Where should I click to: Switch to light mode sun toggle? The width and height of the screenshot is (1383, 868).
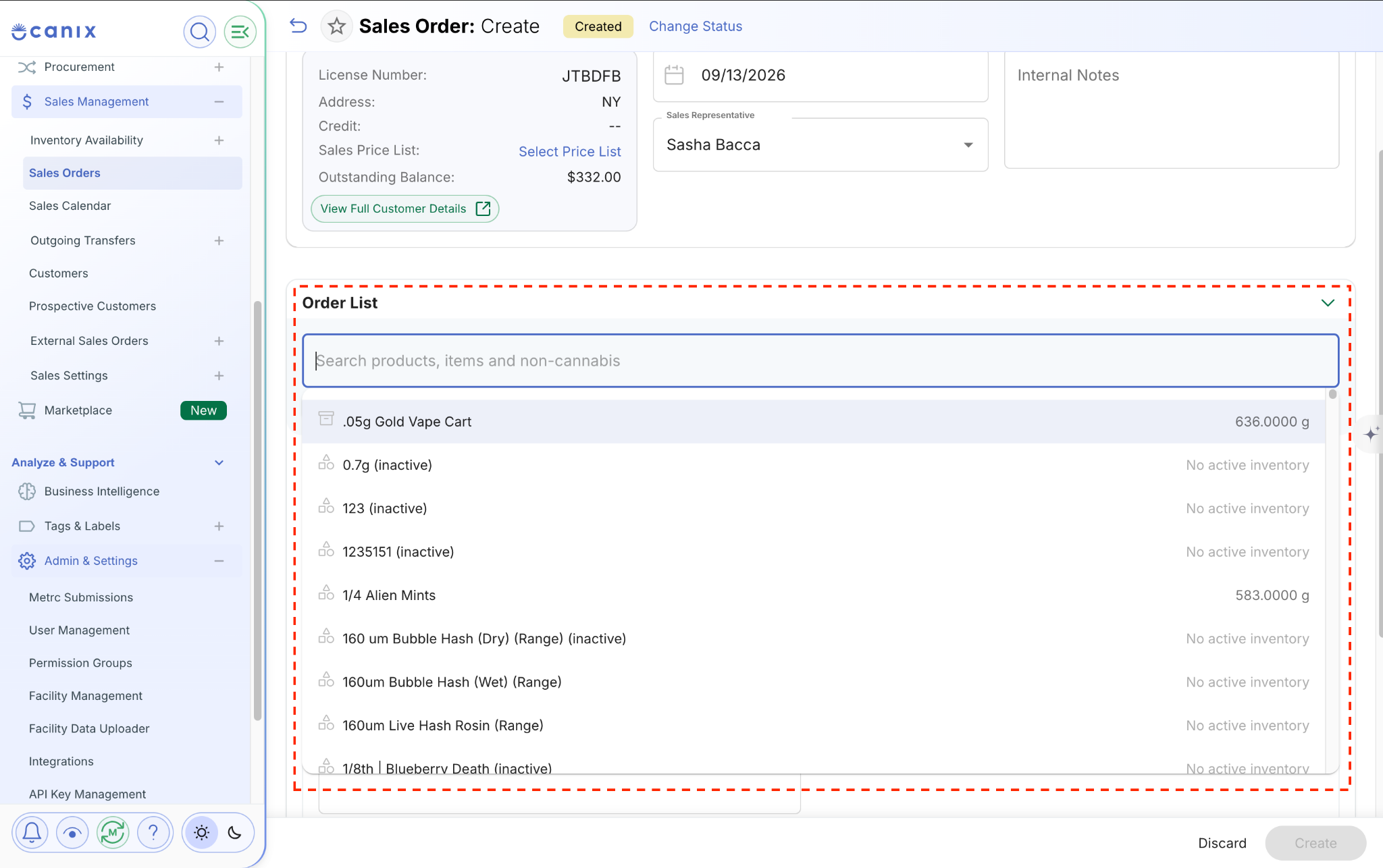coord(201,832)
